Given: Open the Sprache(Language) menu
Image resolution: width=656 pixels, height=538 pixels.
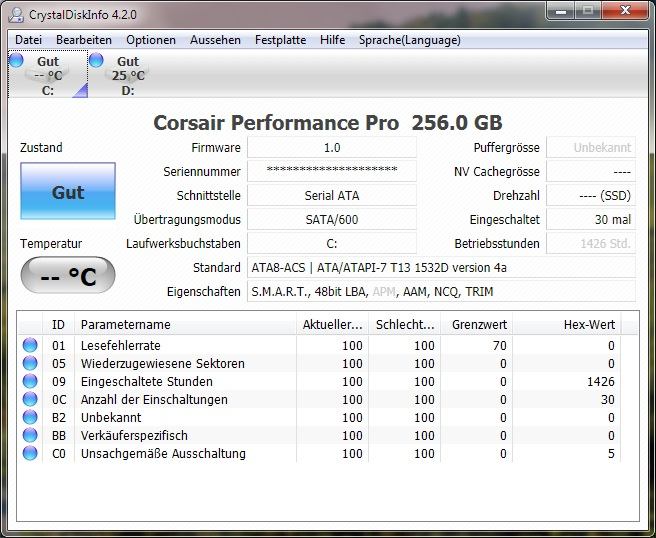Looking at the screenshot, I should point(410,40).
